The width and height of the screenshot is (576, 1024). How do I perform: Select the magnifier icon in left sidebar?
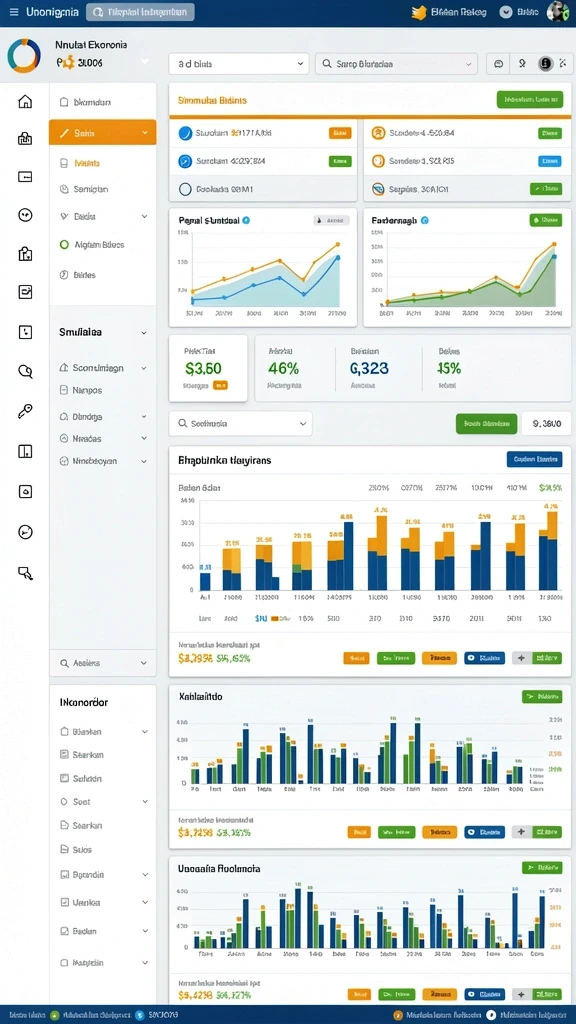pyautogui.click(x=25, y=372)
